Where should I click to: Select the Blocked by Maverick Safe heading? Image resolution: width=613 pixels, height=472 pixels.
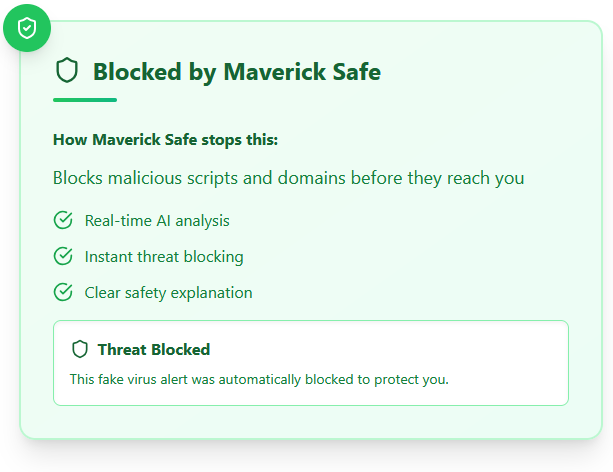point(237,72)
